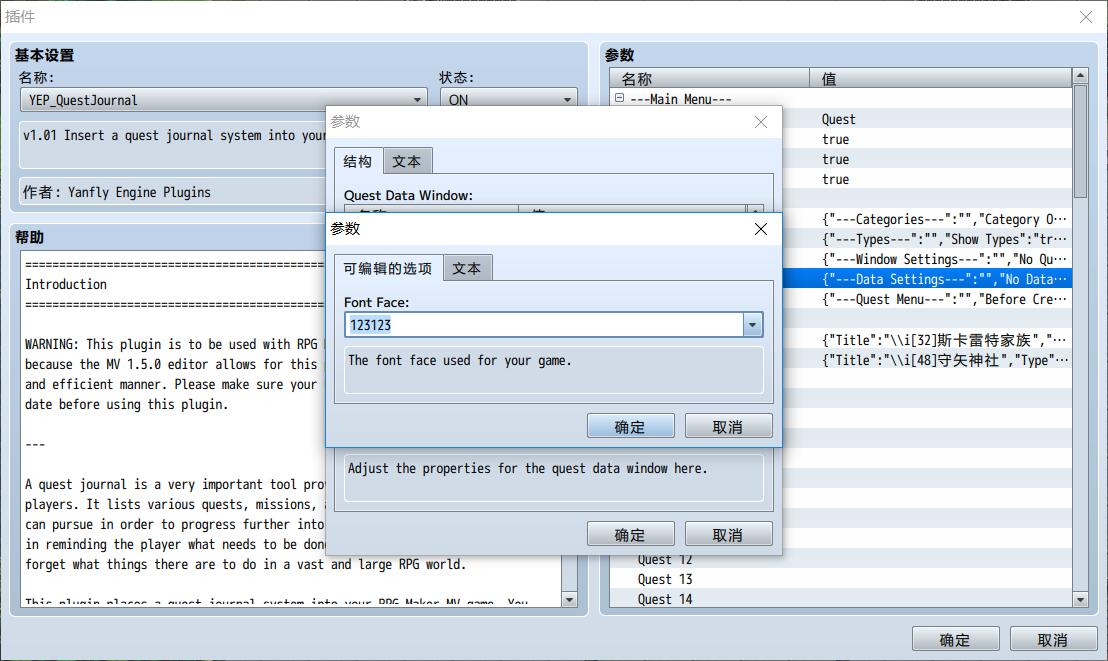Close the Quest Data Window dialog

point(761,122)
